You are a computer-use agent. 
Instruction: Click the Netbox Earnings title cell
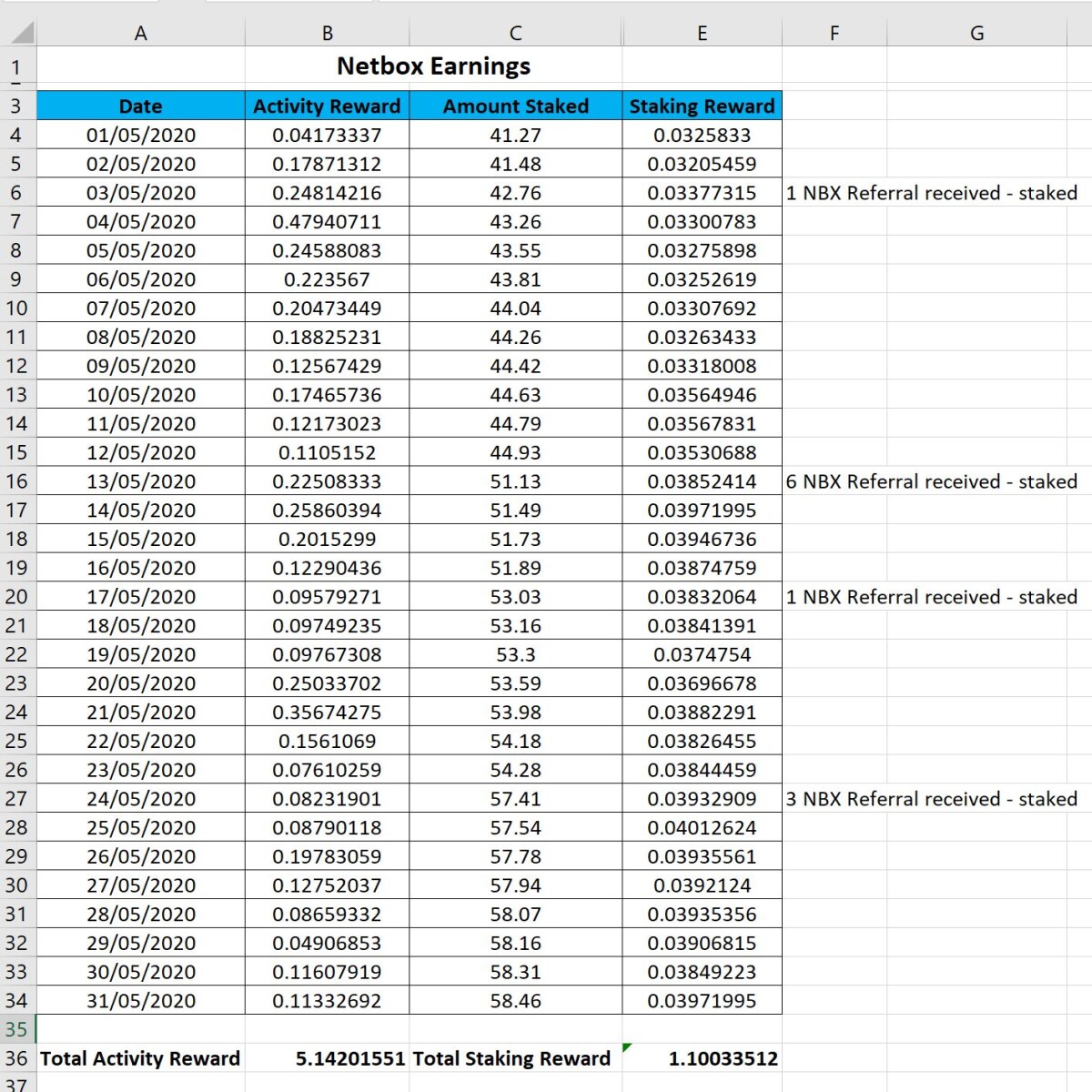click(433, 66)
